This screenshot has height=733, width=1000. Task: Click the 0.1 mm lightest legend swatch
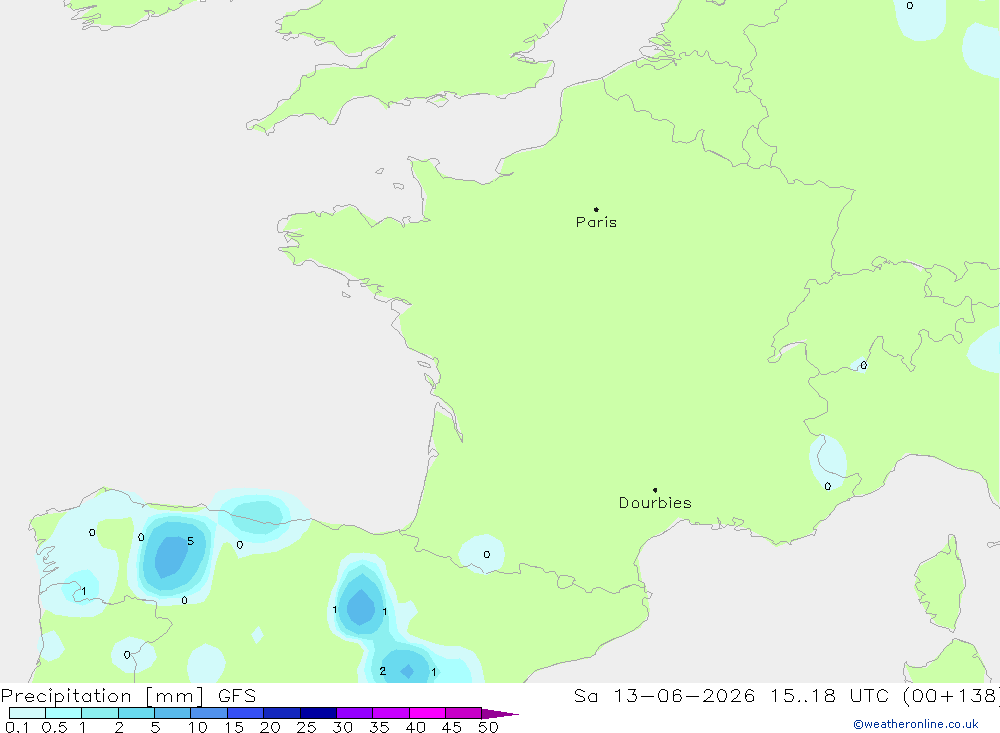(x=27, y=713)
